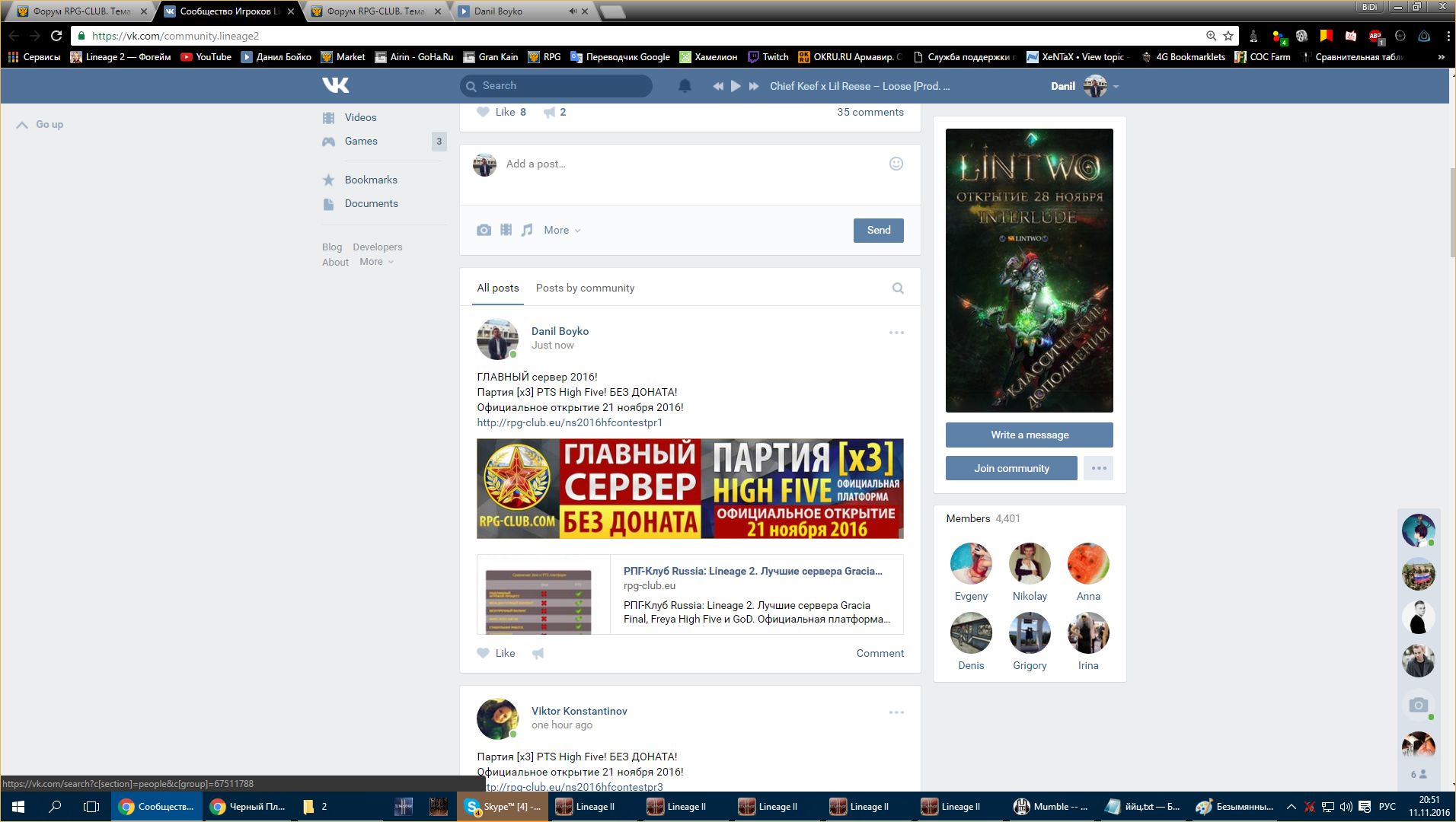Open Chrome three-dot menu

(x=1448, y=36)
